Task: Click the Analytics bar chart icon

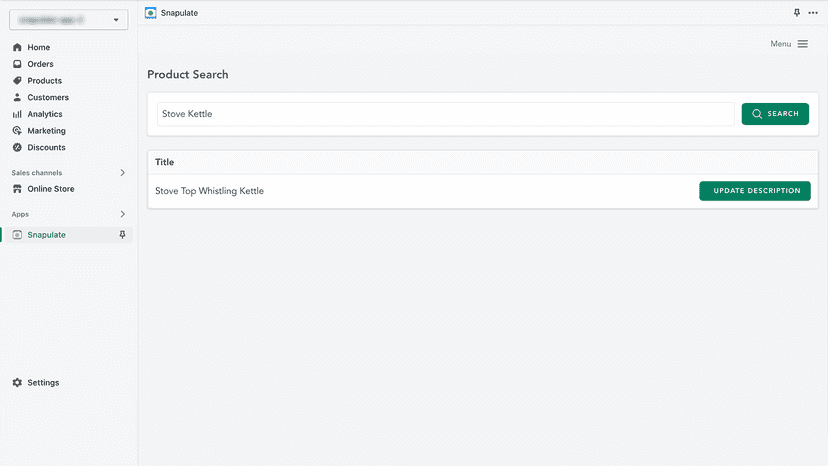Action: tap(17, 114)
